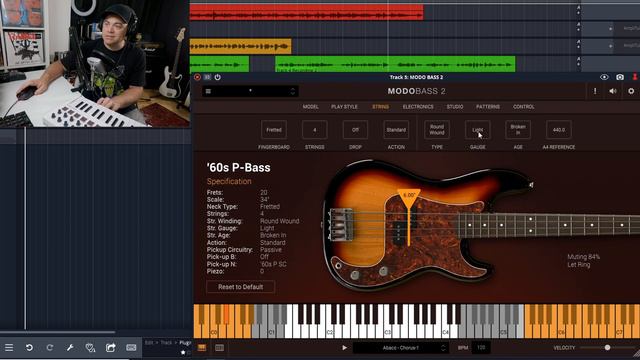Open the Strings count selector showing 4
The height and width of the screenshot is (360, 640).
pos(315,130)
